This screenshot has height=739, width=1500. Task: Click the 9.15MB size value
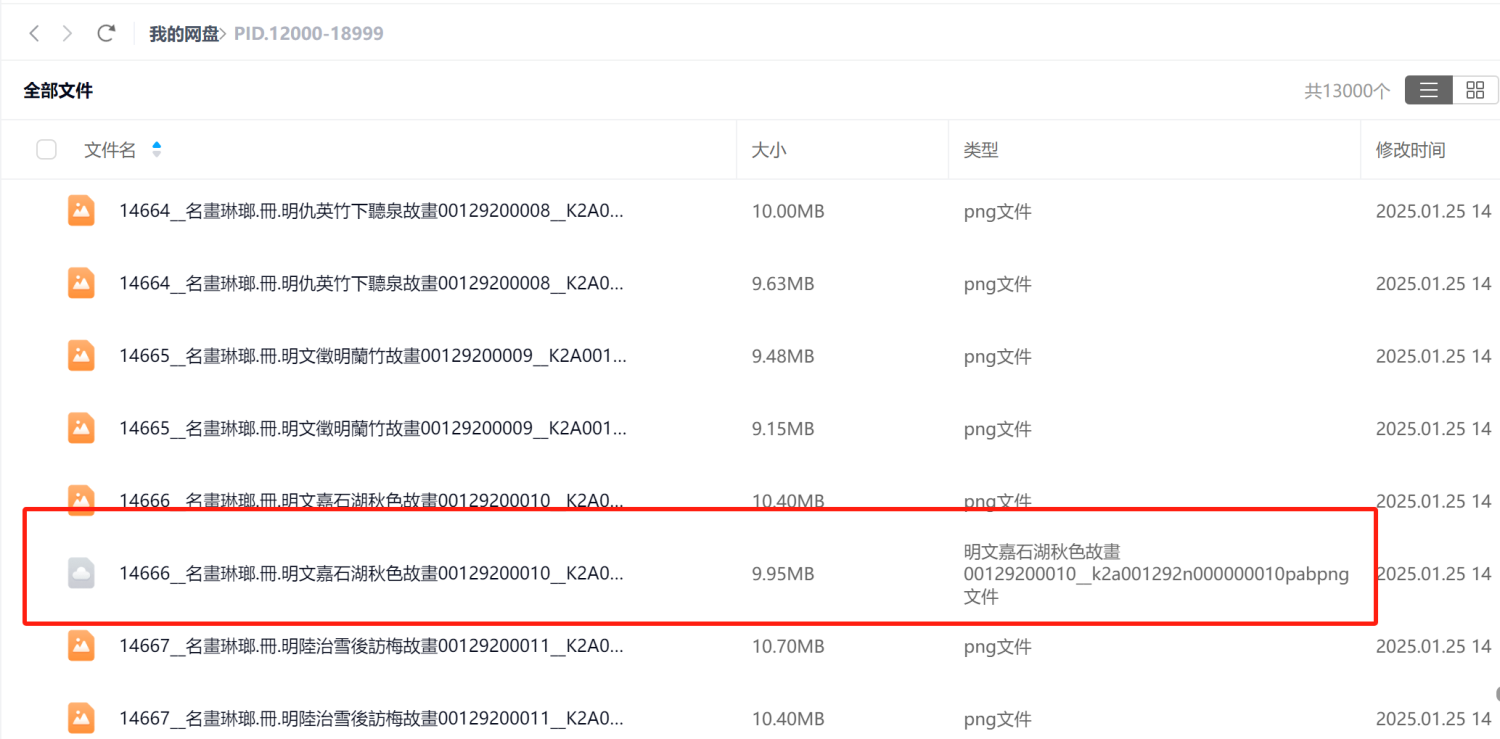pos(783,429)
